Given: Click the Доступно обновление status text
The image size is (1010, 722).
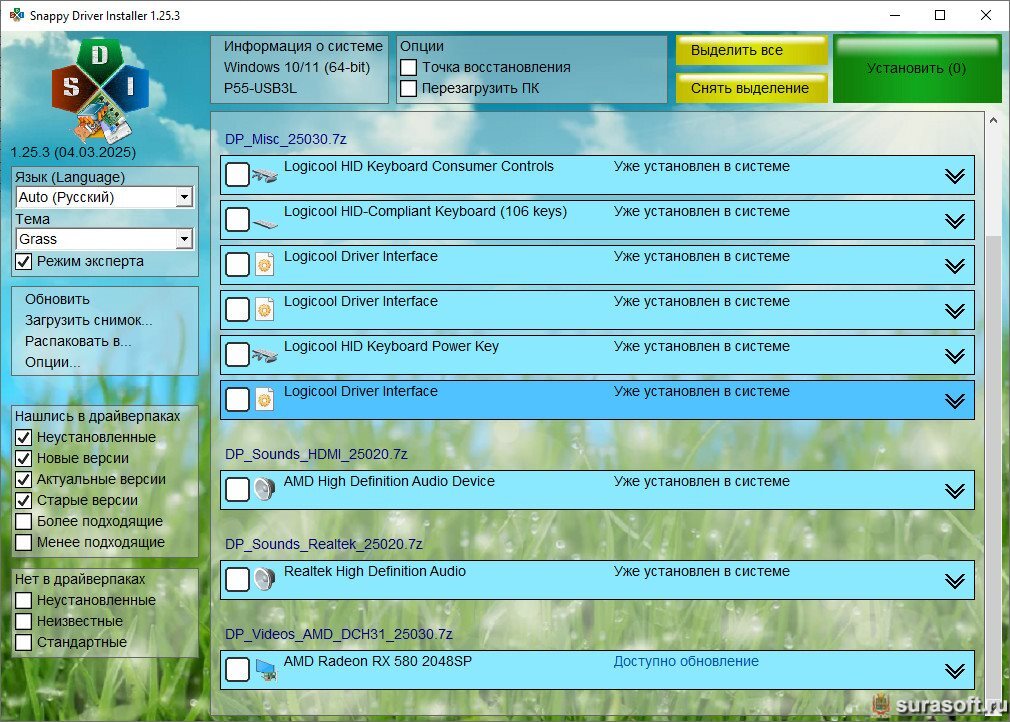Looking at the screenshot, I should 686,661.
